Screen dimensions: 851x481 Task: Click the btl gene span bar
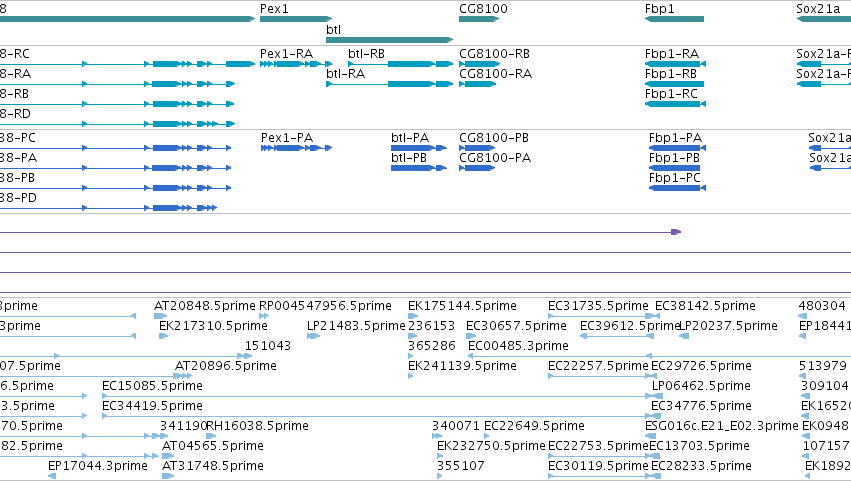tap(389, 40)
